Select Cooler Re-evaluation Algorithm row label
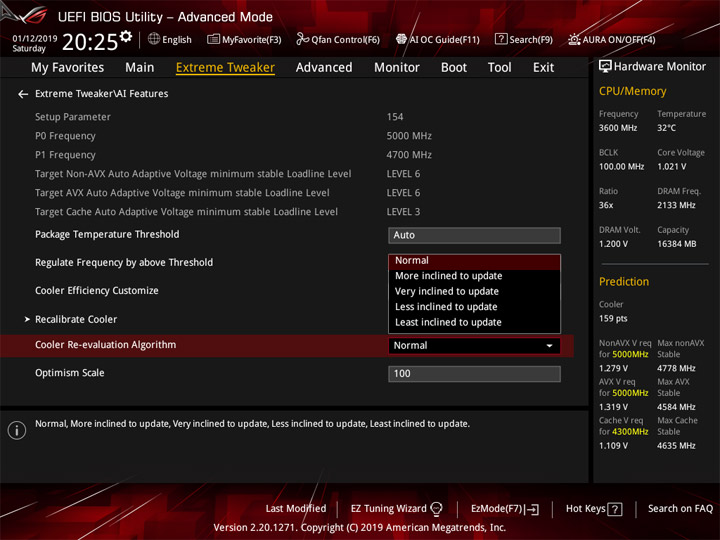720x540 pixels. pos(106,345)
